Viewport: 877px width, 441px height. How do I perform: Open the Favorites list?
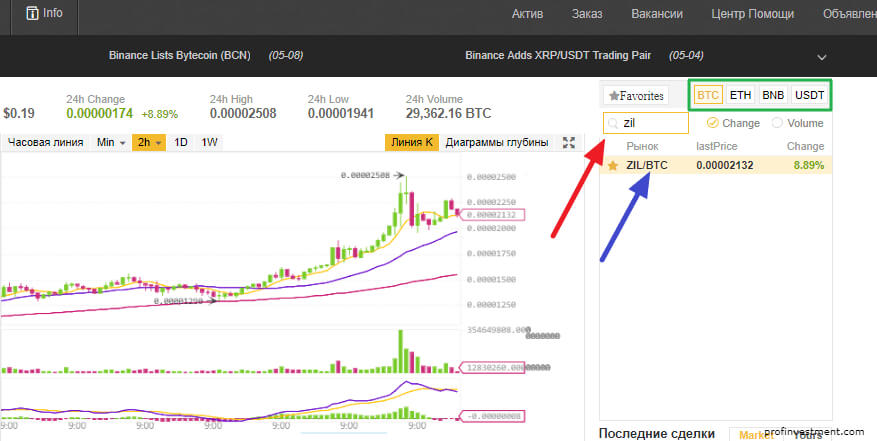pos(636,96)
